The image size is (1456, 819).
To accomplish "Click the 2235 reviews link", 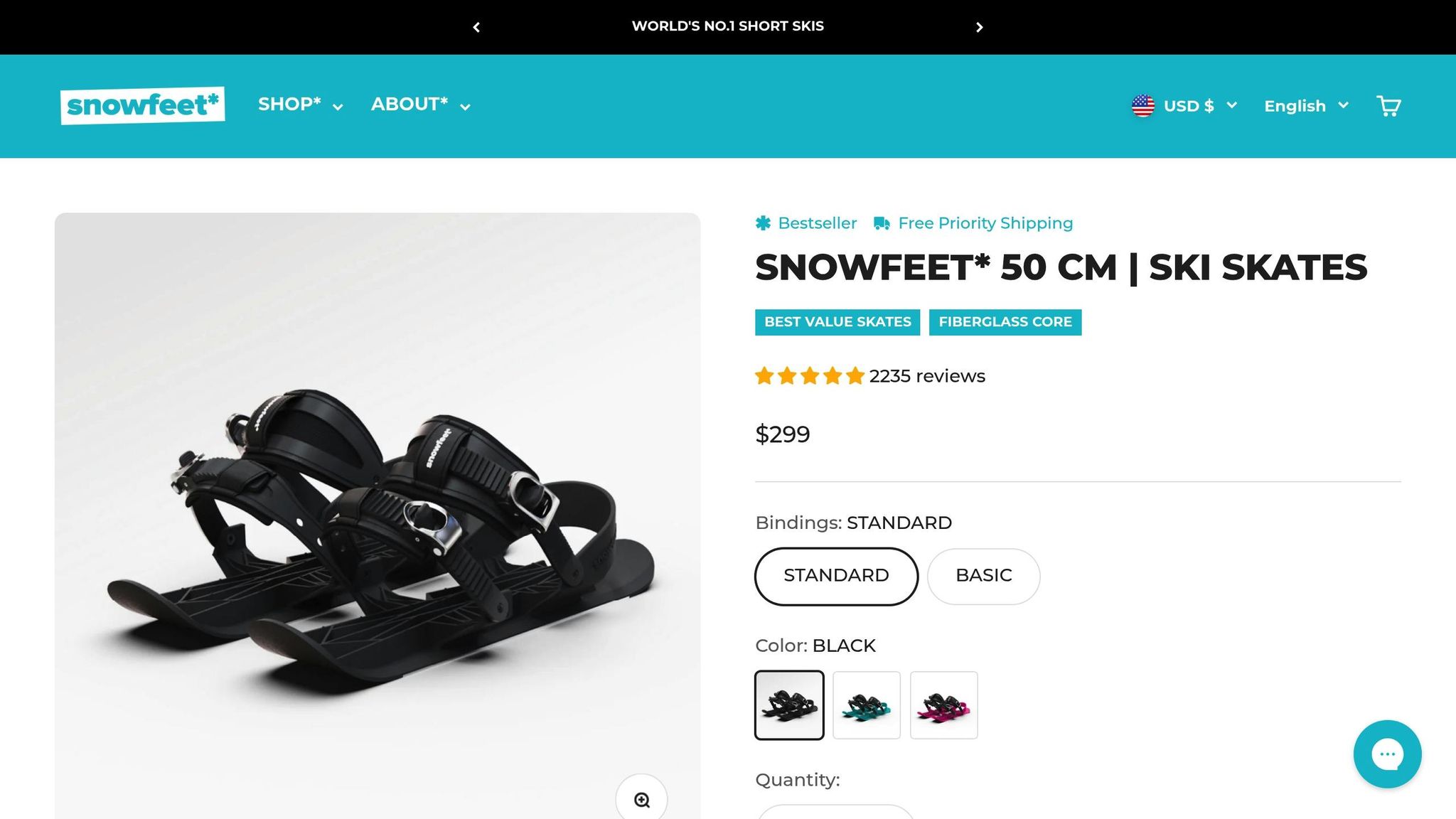I will tap(926, 376).
